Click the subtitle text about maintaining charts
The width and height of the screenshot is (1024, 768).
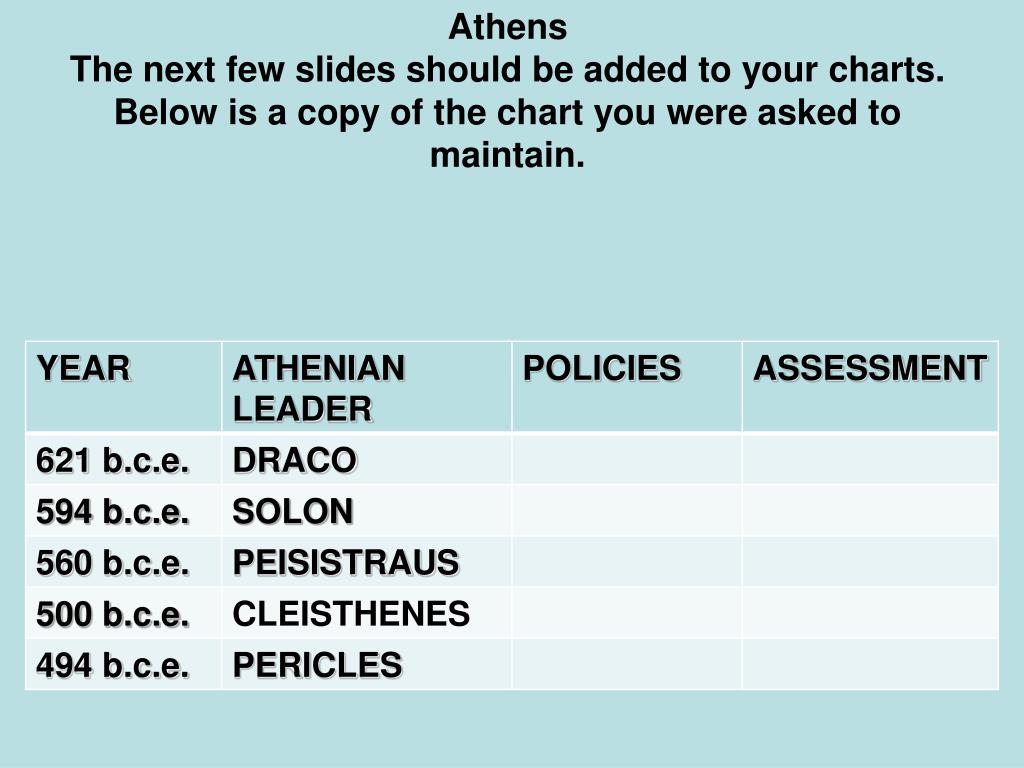click(507, 112)
